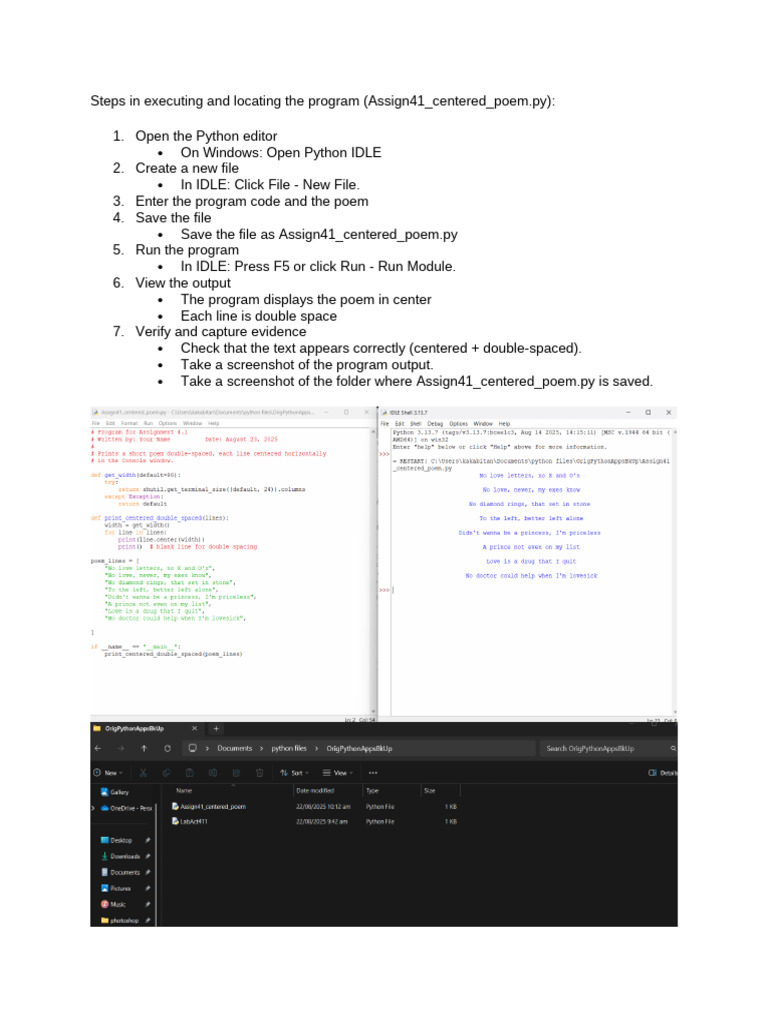Click the Copy icon in Explorer toolbar

click(x=167, y=773)
